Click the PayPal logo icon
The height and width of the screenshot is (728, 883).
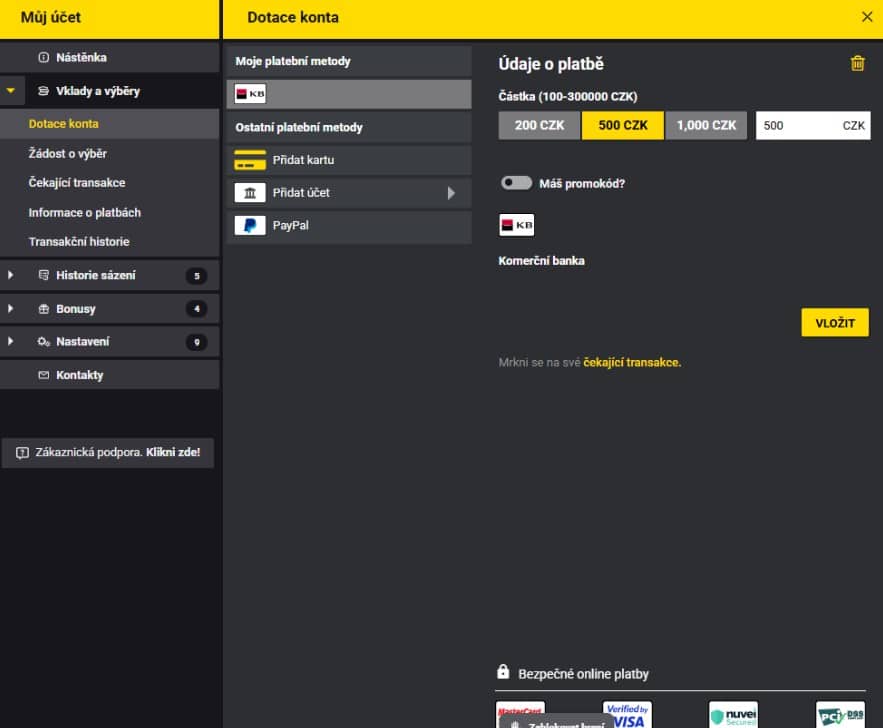tap(250, 226)
